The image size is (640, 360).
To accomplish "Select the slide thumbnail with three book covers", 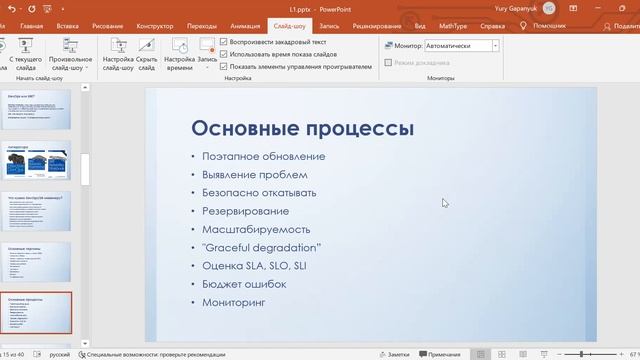I will (x=36, y=160).
